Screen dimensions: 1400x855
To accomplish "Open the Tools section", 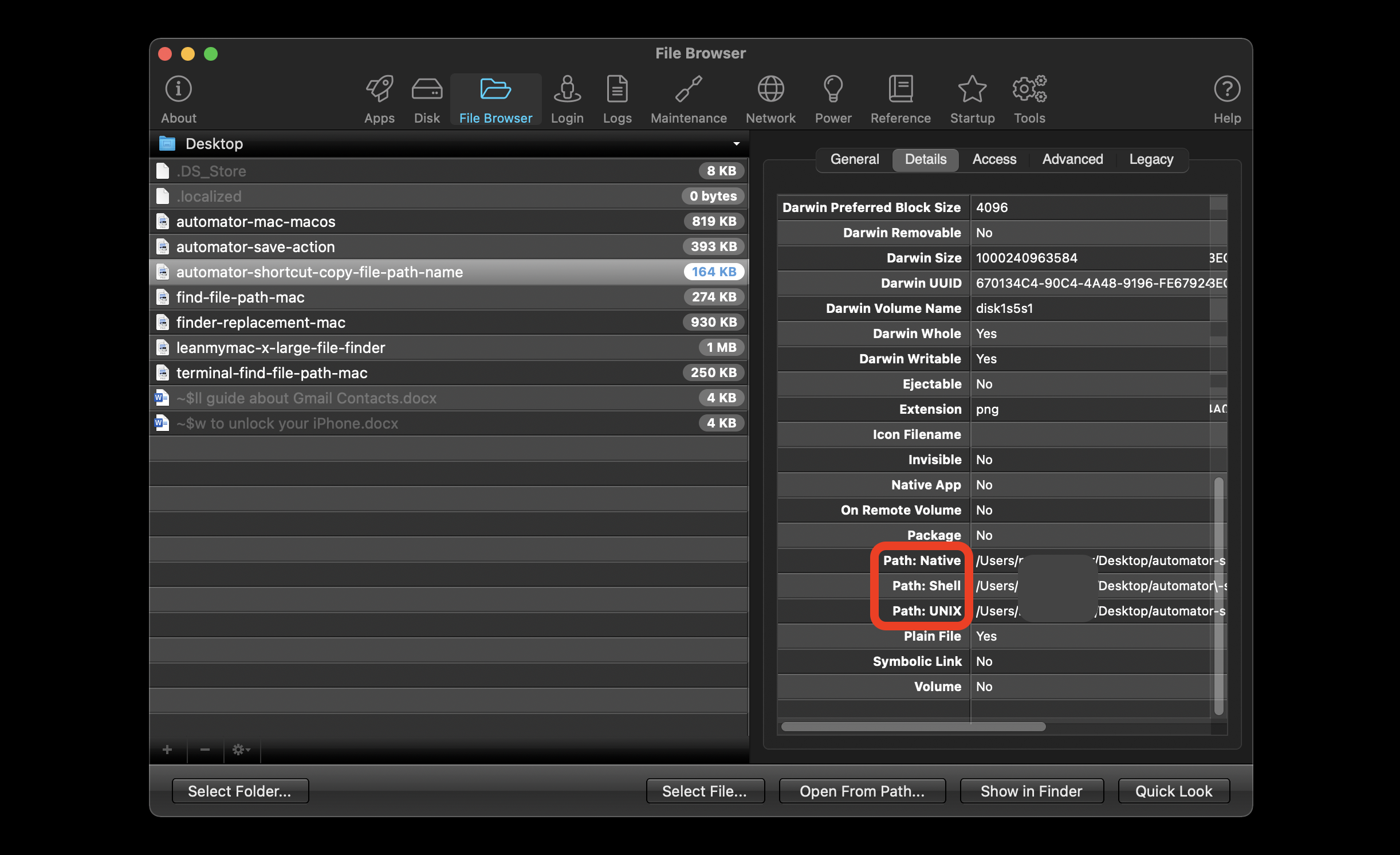I will pos(1029,99).
